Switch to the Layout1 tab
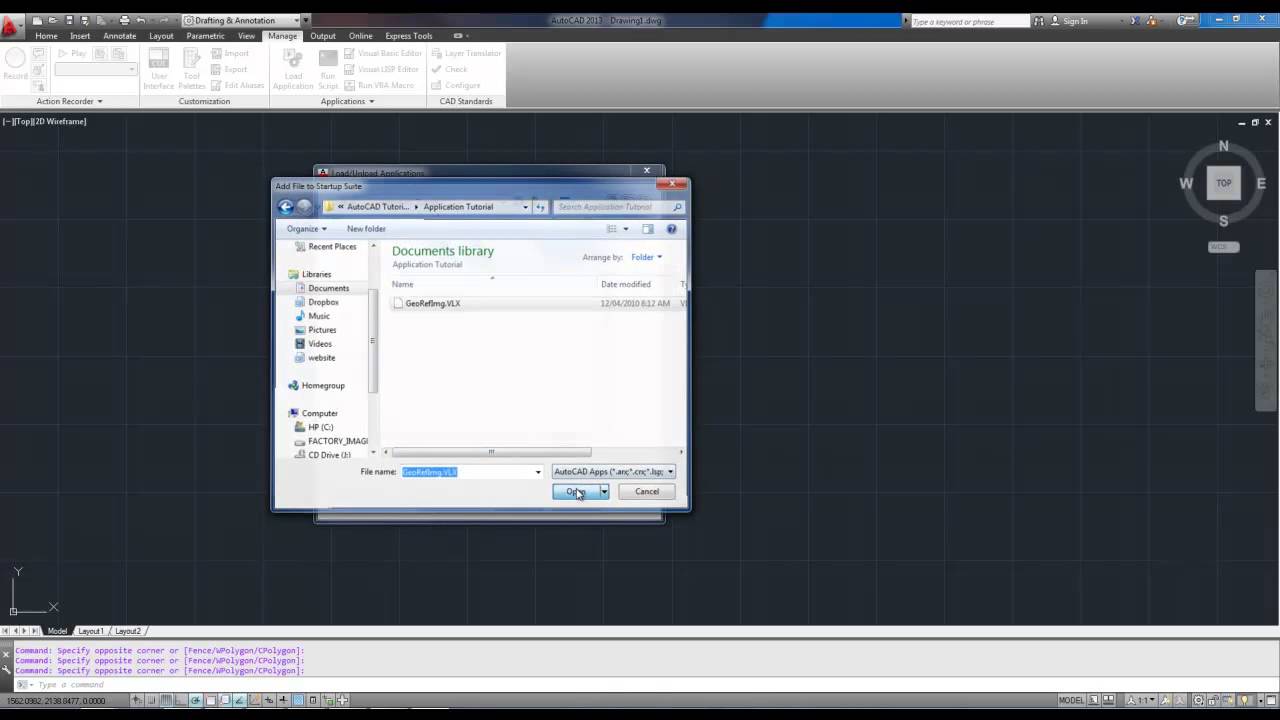1280x720 pixels. (x=91, y=631)
